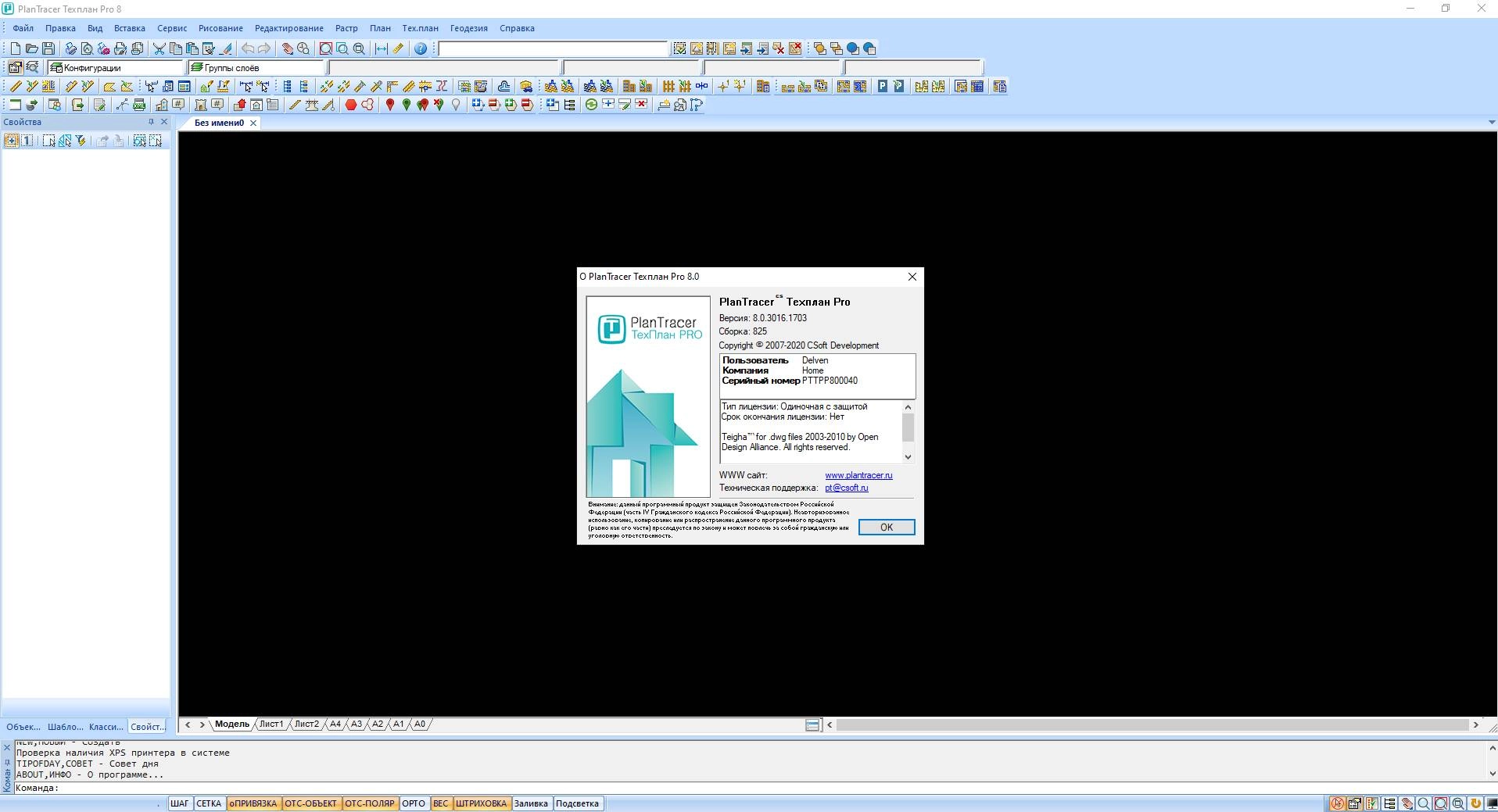1498x812 pixels.
Task: Click the hierarchy tree icon in status bar
Action: [1390, 803]
